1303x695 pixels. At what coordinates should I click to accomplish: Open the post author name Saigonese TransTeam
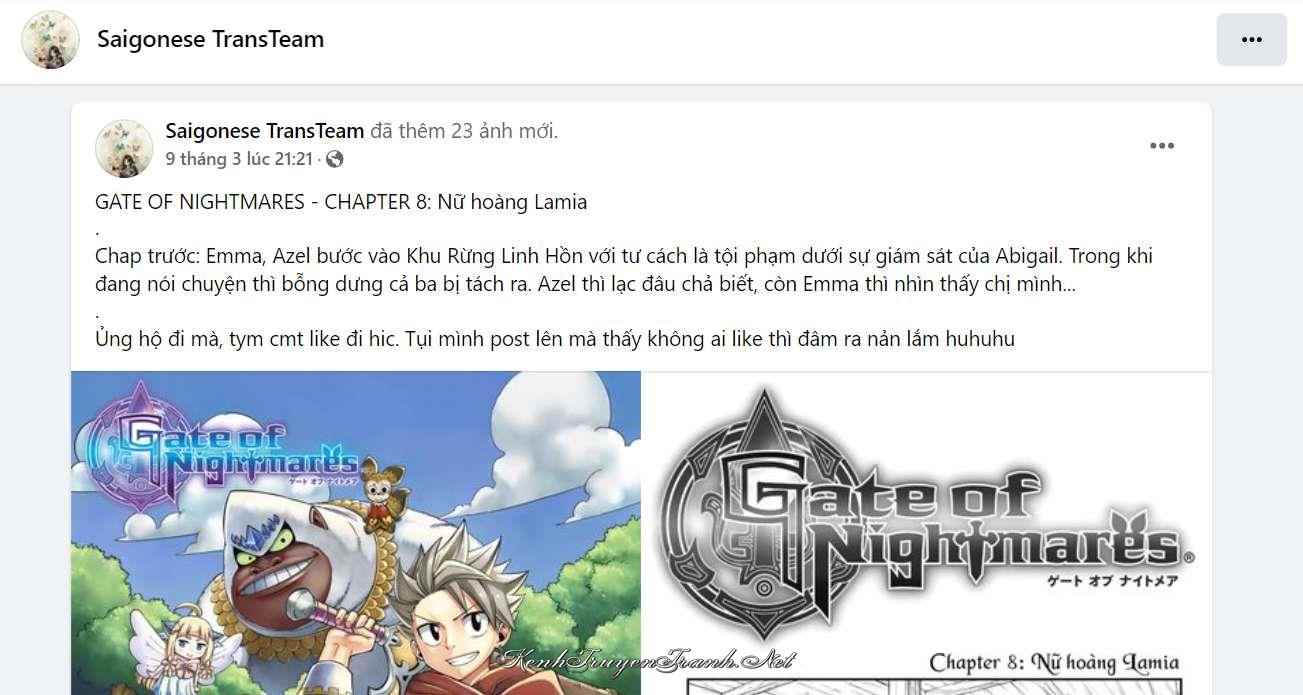click(x=264, y=131)
